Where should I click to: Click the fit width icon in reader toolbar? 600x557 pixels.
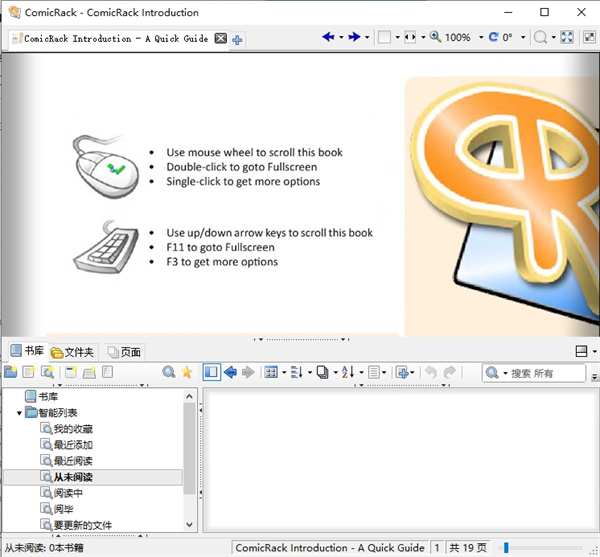(410, 37)
